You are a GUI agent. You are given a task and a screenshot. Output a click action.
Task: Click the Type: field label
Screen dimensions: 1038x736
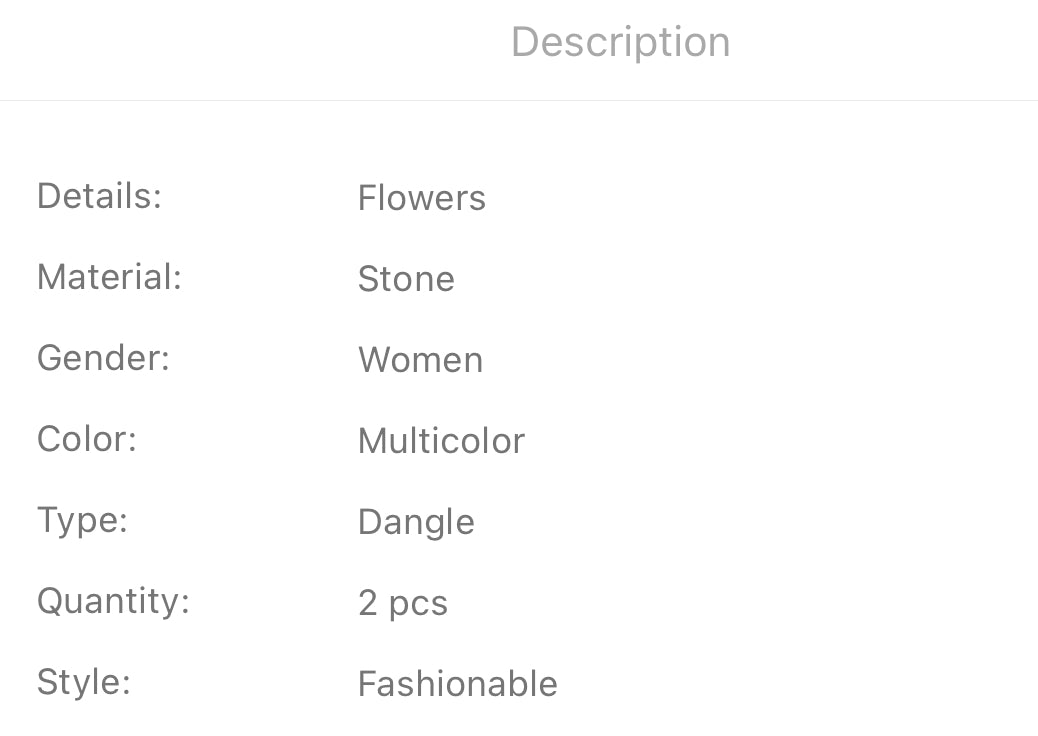point(82,520)
